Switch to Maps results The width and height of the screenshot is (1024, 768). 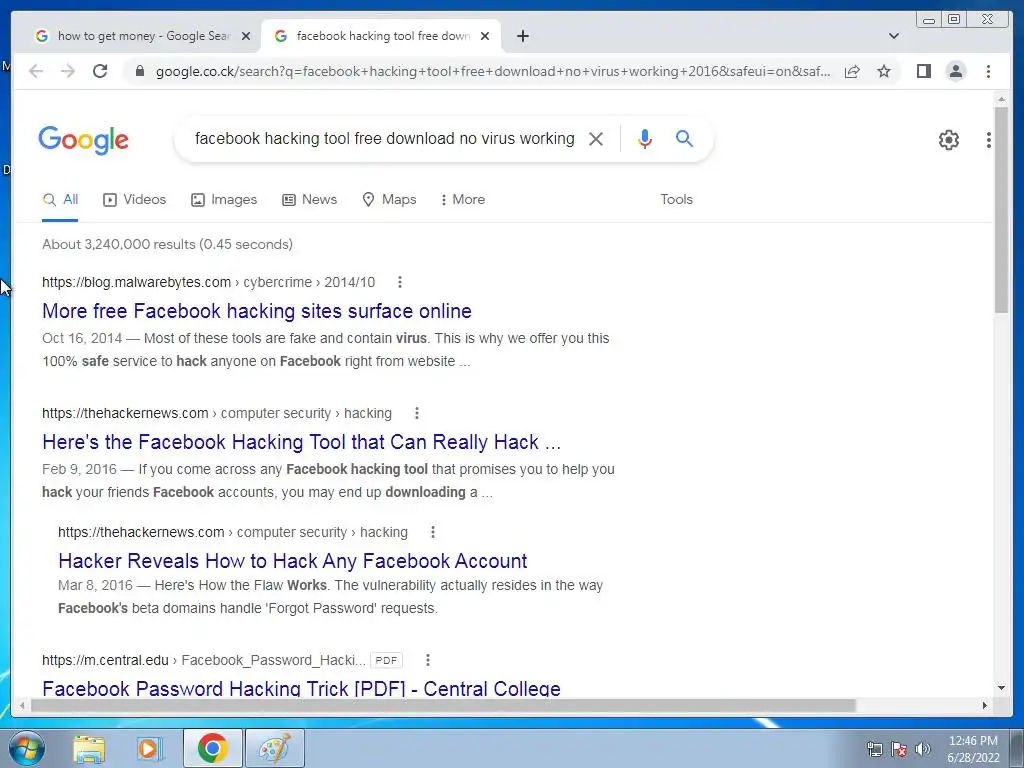coord(389,200)
